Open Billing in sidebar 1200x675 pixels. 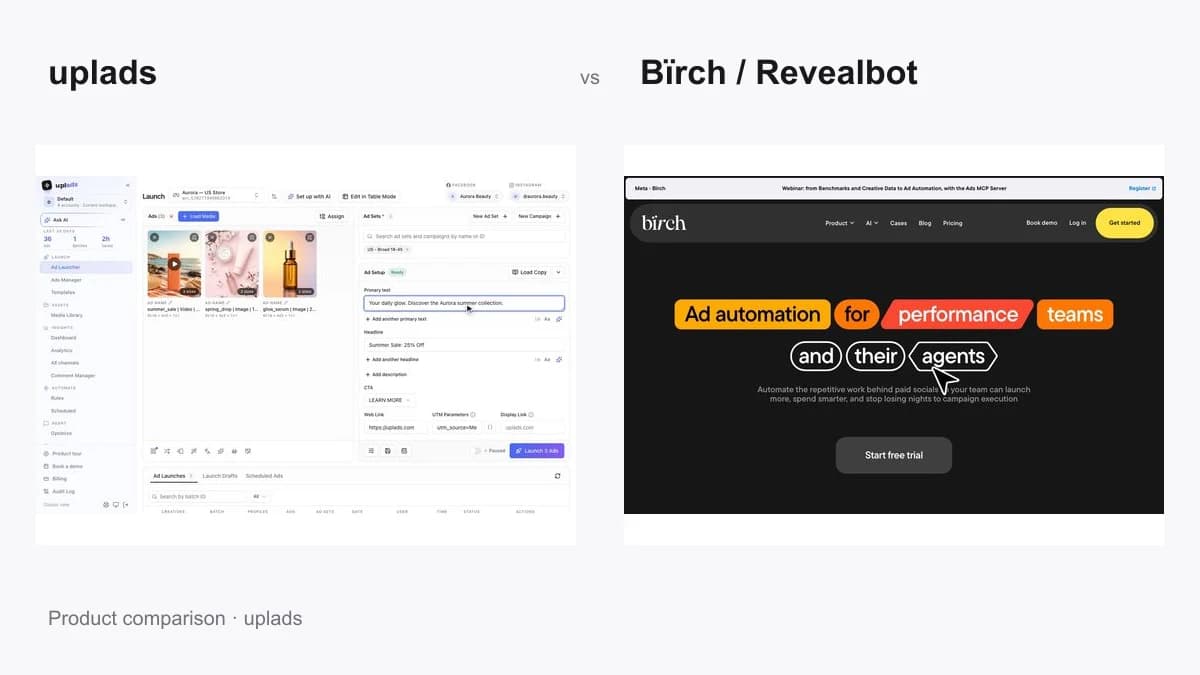click(56, 479)
